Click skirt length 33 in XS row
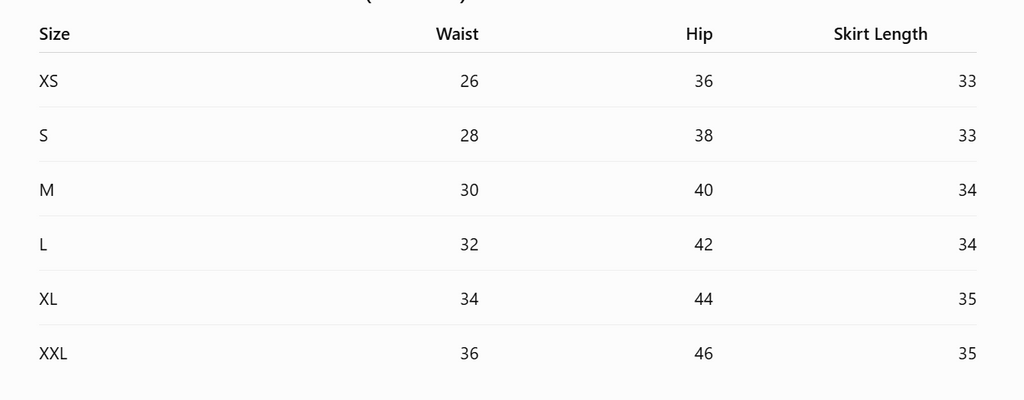 967,81
